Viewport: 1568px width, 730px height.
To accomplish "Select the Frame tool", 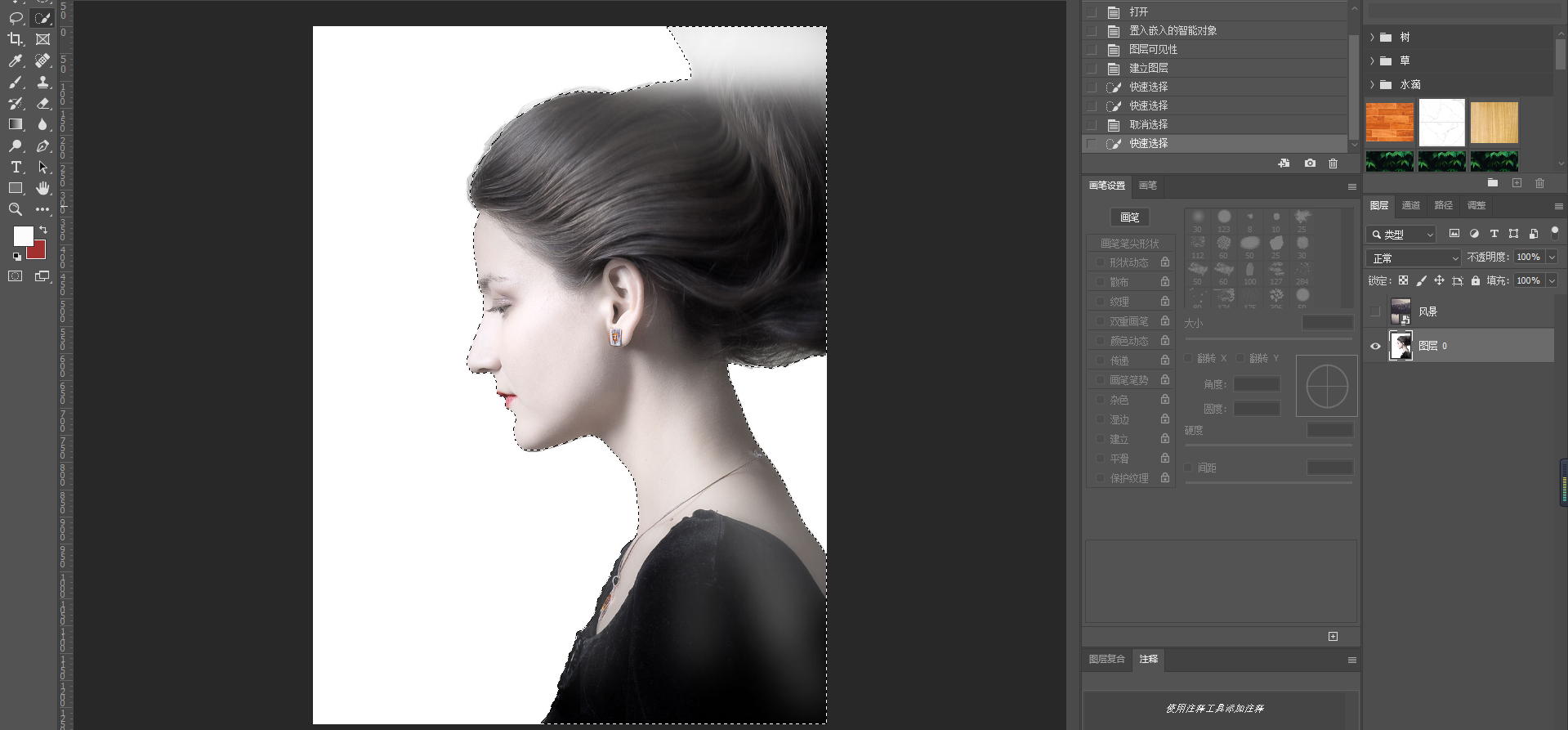I will coord(42,39).
